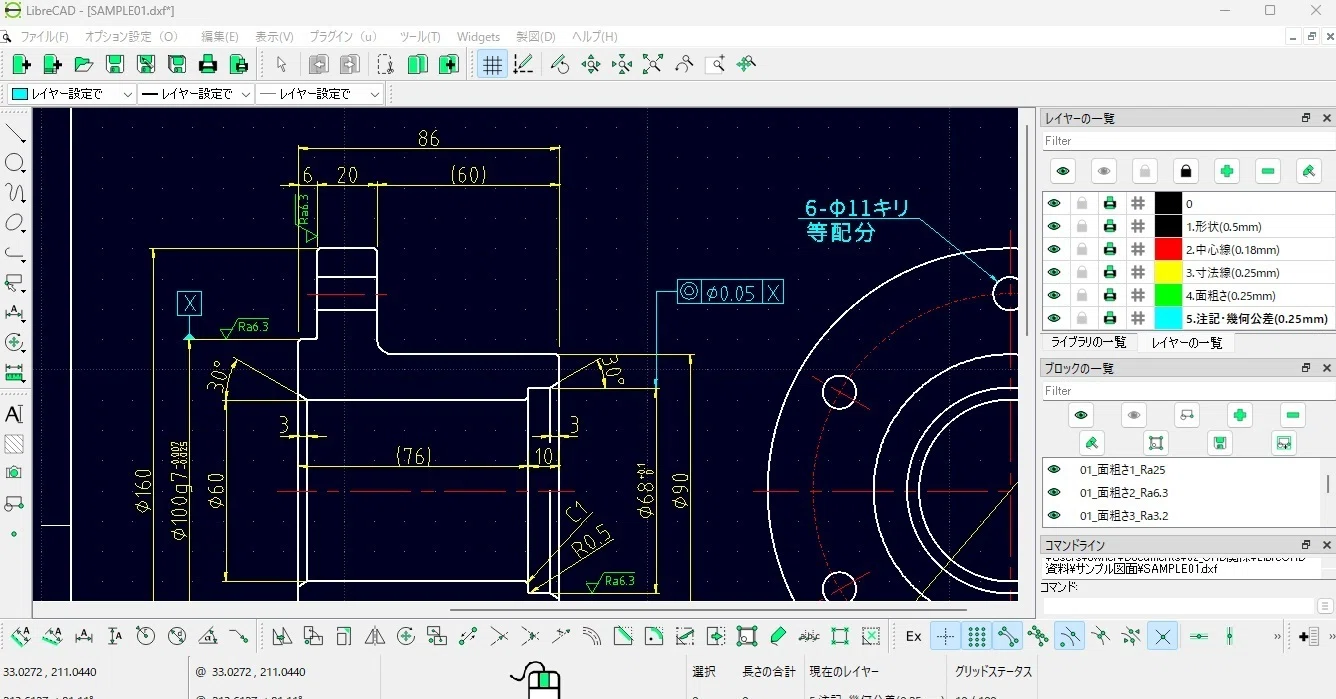
Task: Toggle free snap crosshair button
Action: 946,636
